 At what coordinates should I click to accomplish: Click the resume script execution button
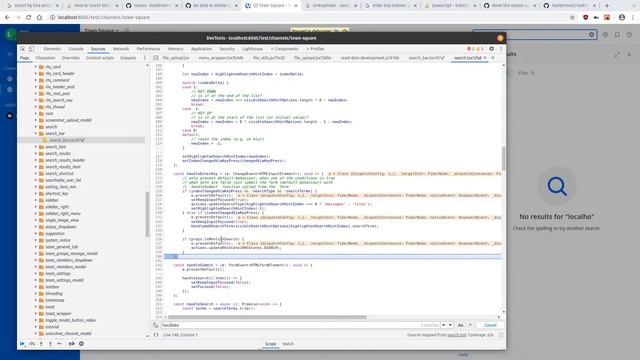(22, 344)
